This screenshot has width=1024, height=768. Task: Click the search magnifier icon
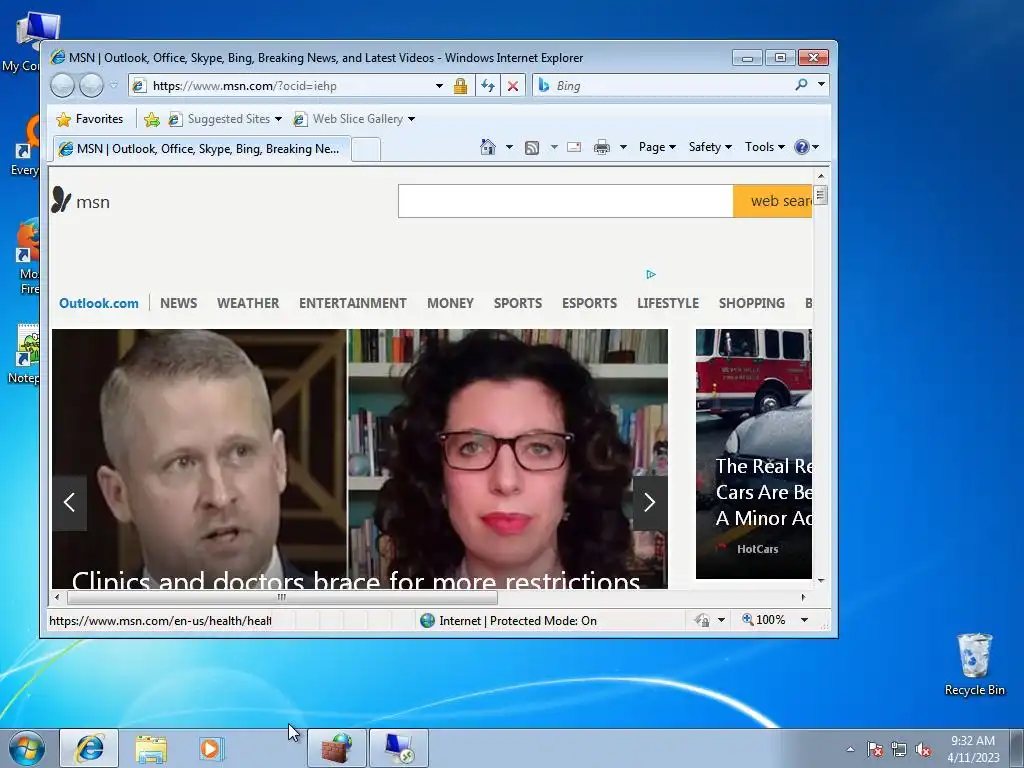[801, 85]
